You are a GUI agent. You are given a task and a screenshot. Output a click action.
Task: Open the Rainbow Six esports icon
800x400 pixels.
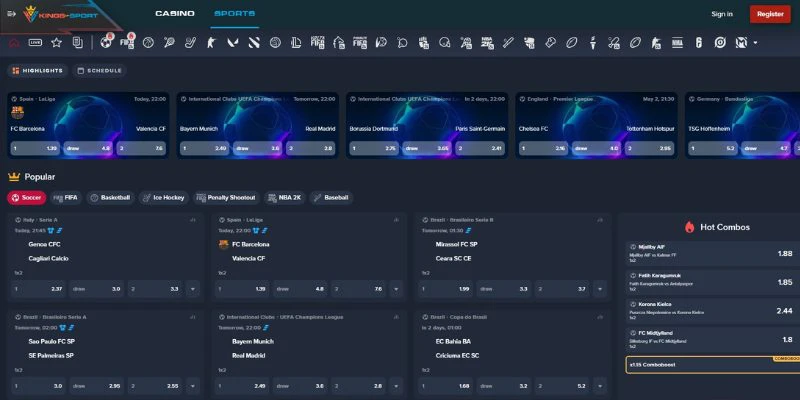[x=698, y=42]
